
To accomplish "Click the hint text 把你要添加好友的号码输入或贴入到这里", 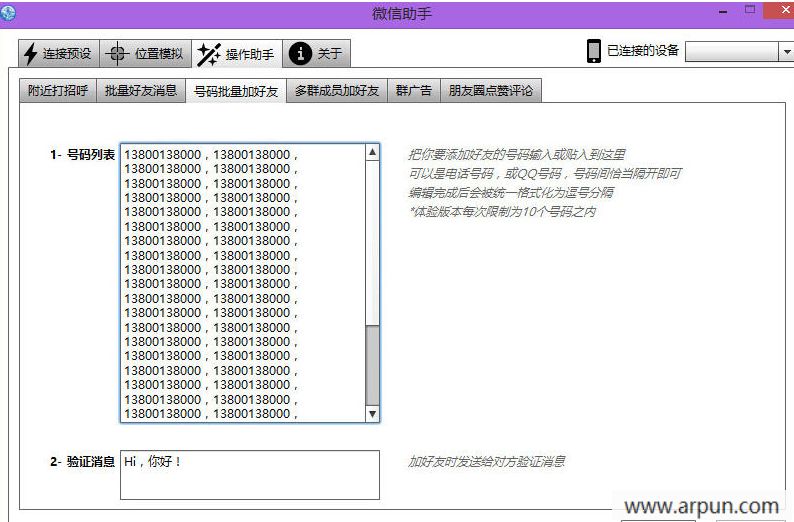I will pyautogui.click(x=517, y=154).
